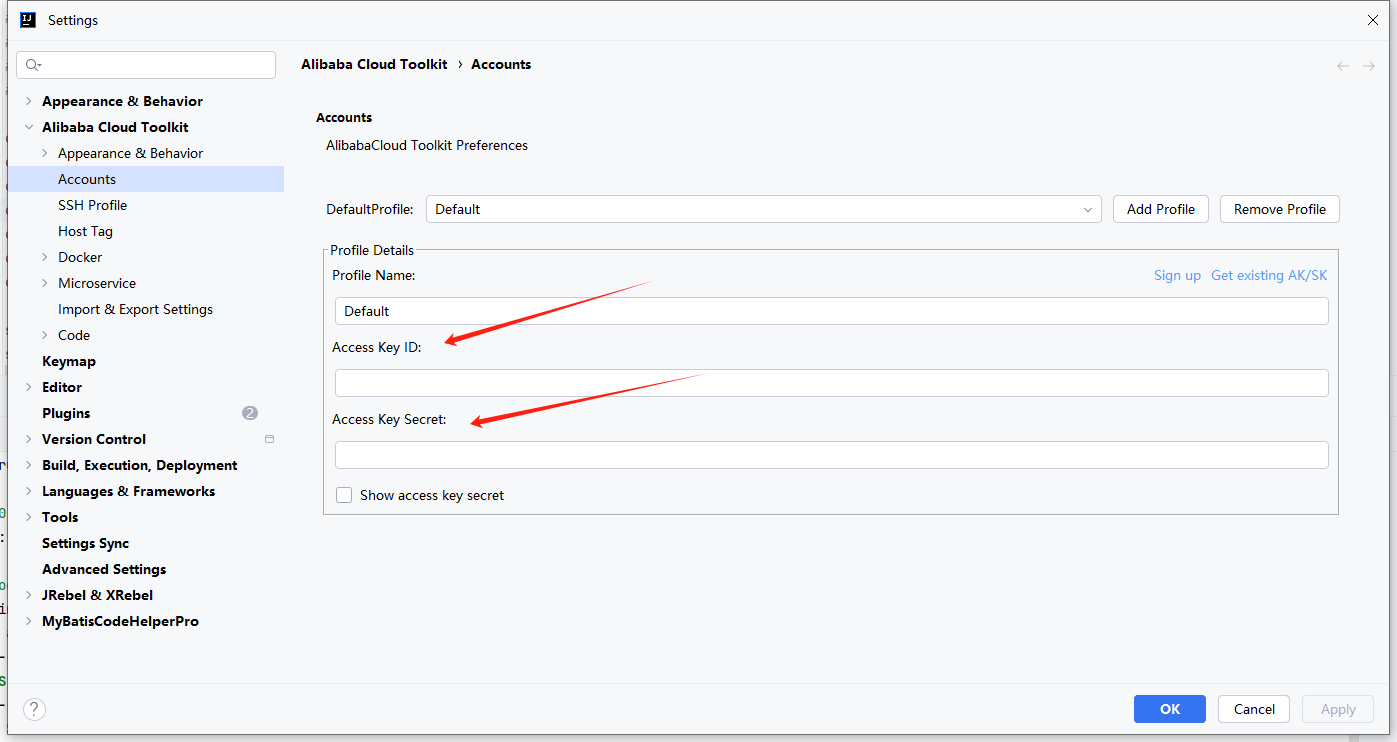Expand Appearance & Behavior top-level node
This screenshot has height=742, width=1397.
(28, 101)
